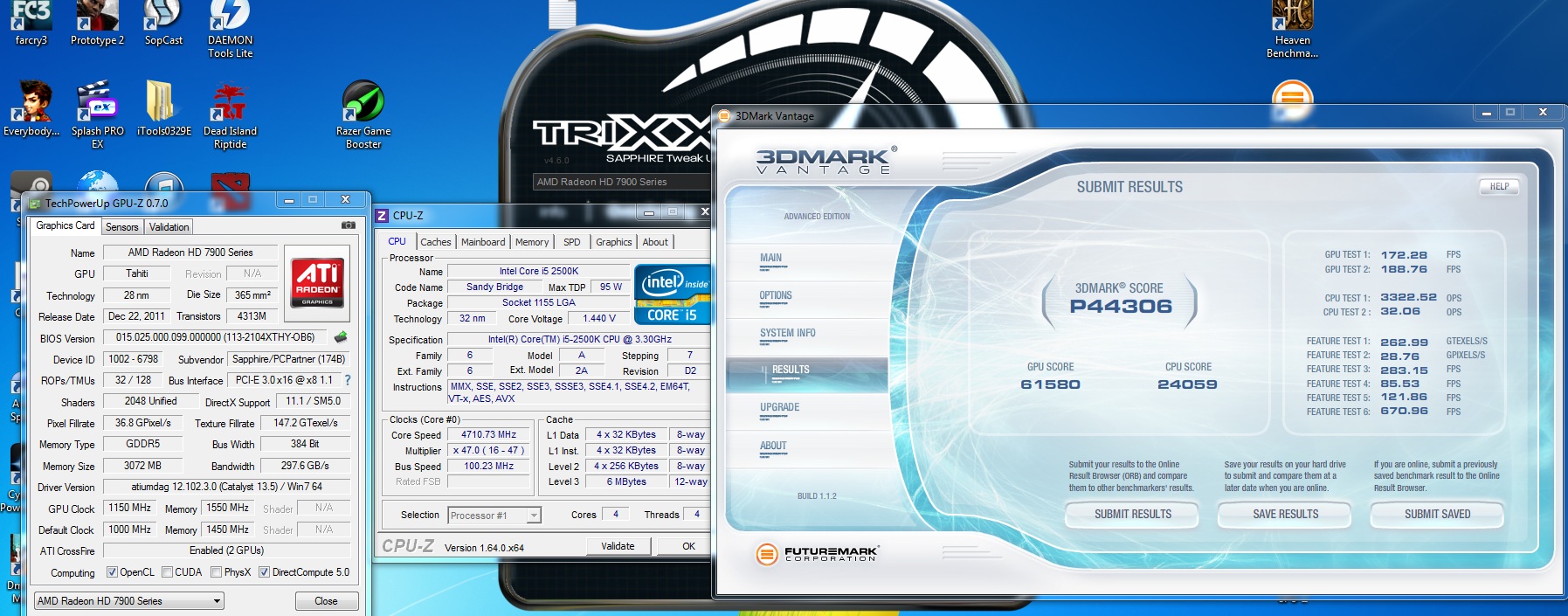Open SopCast desktop shortcut
The image size is (1568, 616).
pyautogui.click(x=163, y=24)
